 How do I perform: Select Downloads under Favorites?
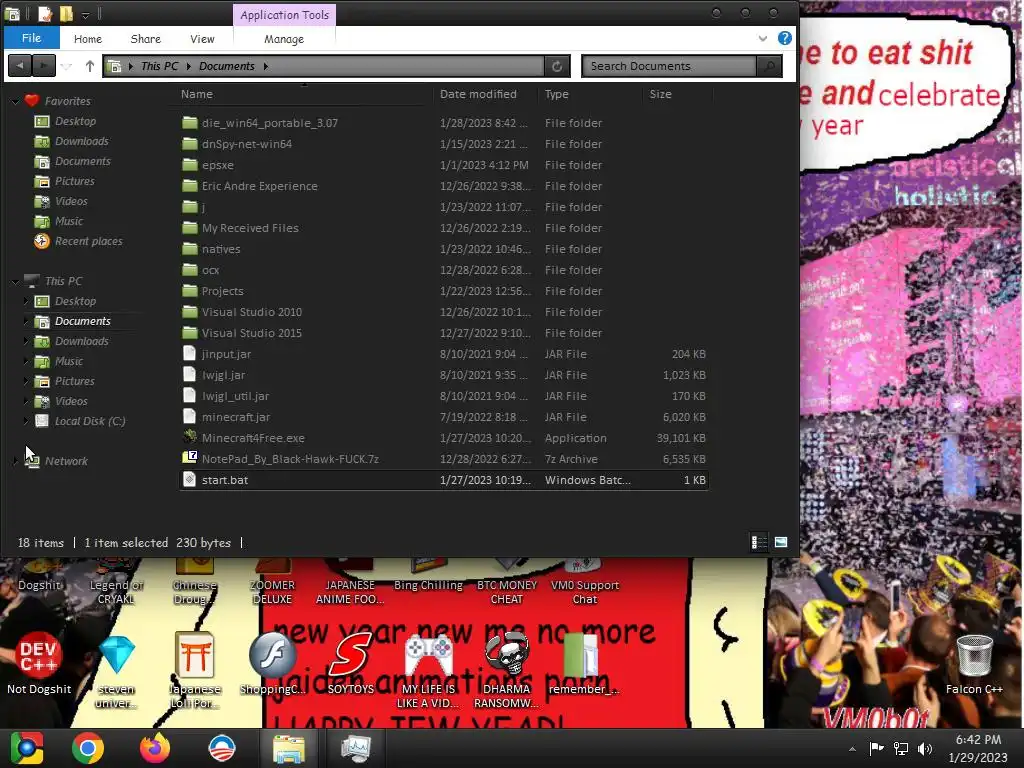coord(82,141)
